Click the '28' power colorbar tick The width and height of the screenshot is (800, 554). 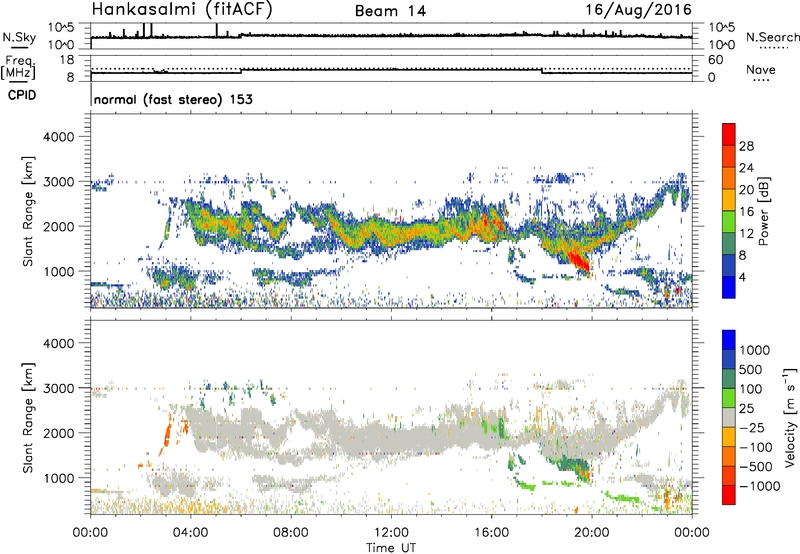click(746, 146)
